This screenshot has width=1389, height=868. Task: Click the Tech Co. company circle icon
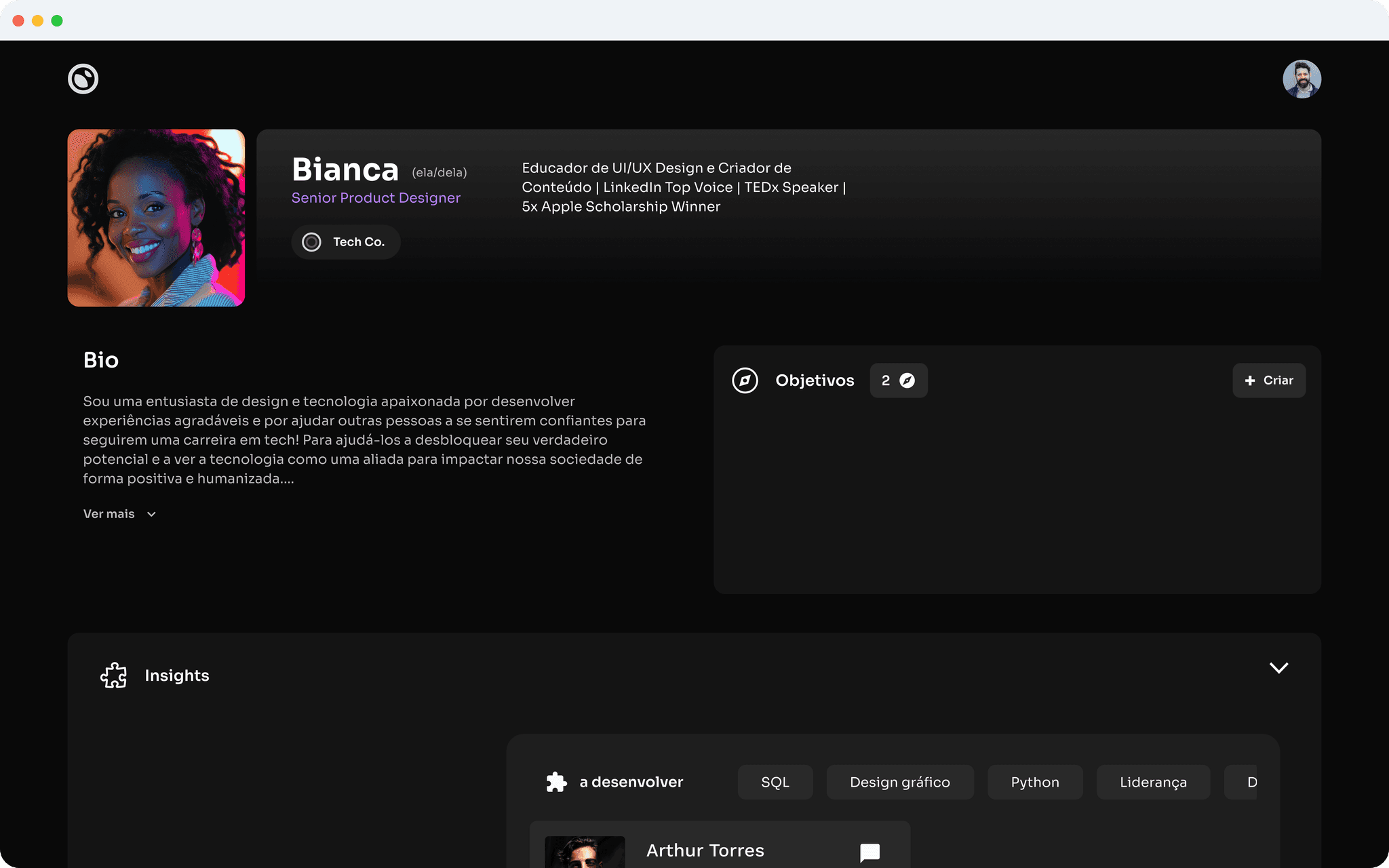click(x=311, y=242)
